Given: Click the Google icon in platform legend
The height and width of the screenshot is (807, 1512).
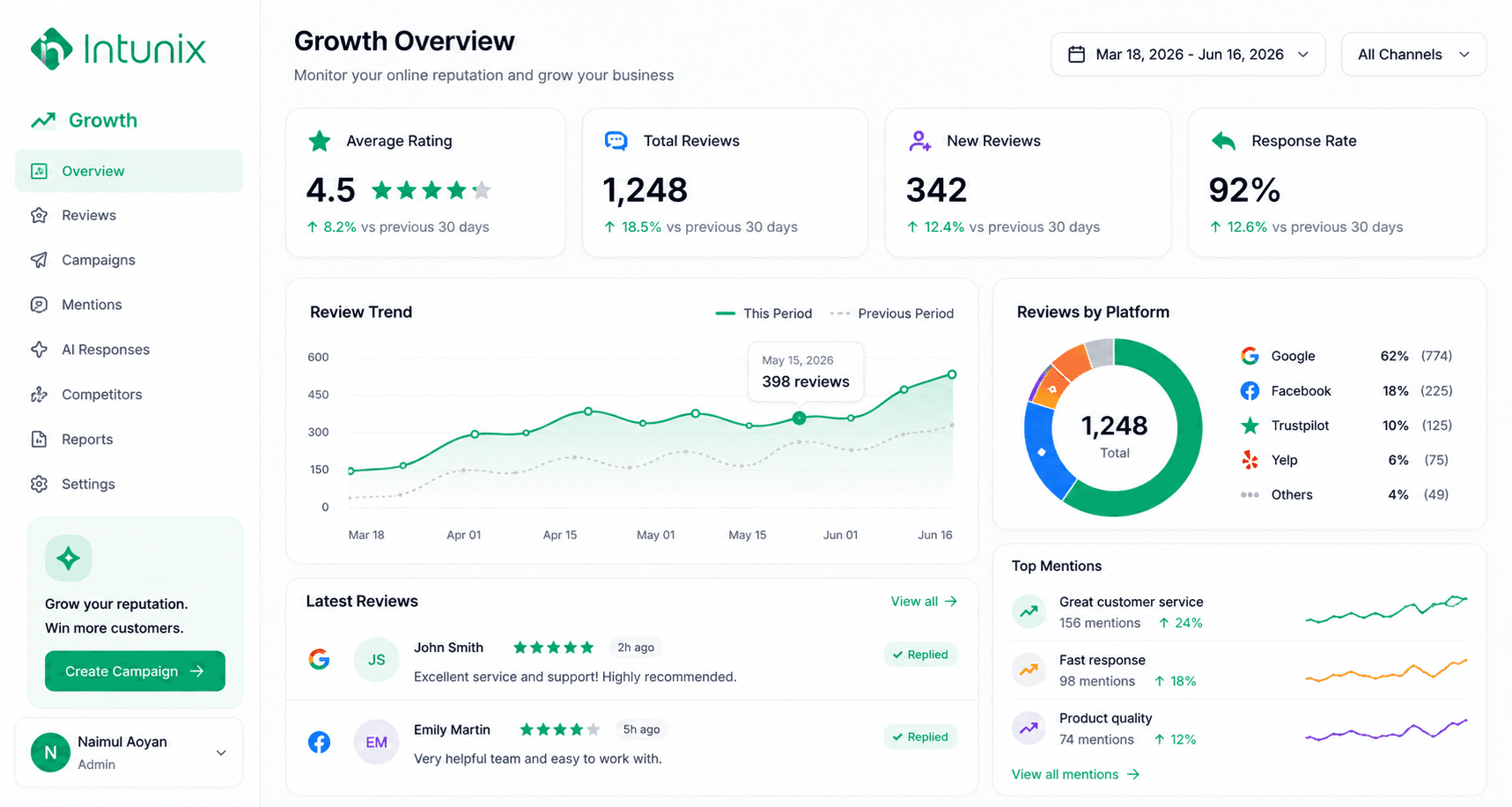Looking at the screenshot, I should (1250, 356).
